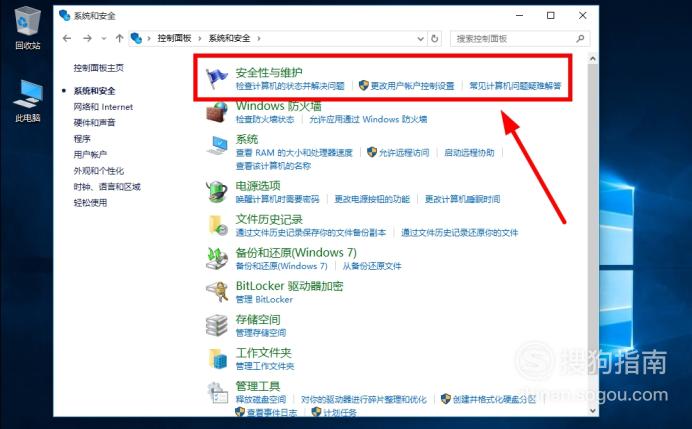Click 创建并格式化硬盘分区 link
The width and height of the screenshot is (692, 429).
click(494, 399)
